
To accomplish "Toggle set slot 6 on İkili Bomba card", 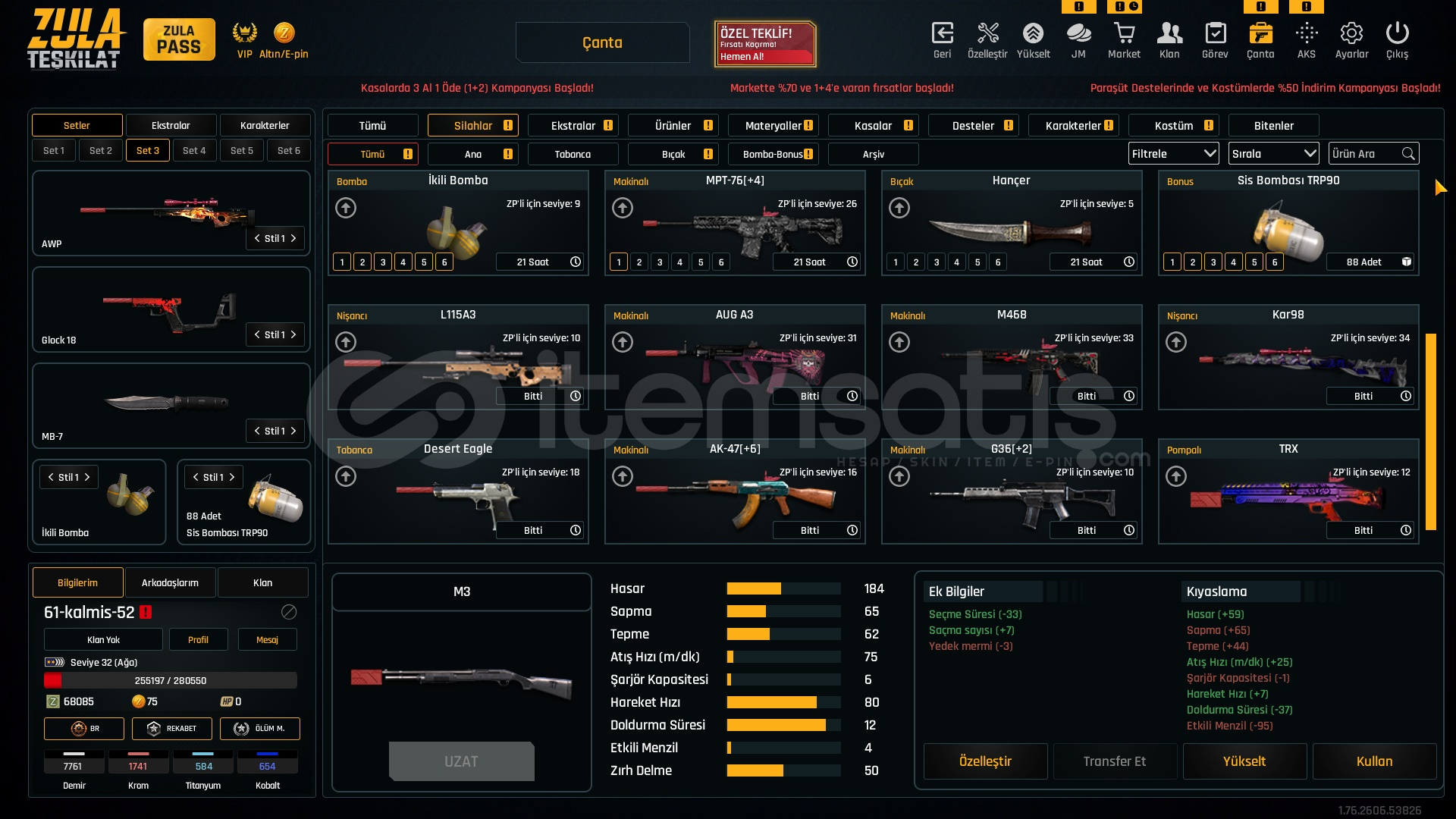I will (x=444, y=262).
